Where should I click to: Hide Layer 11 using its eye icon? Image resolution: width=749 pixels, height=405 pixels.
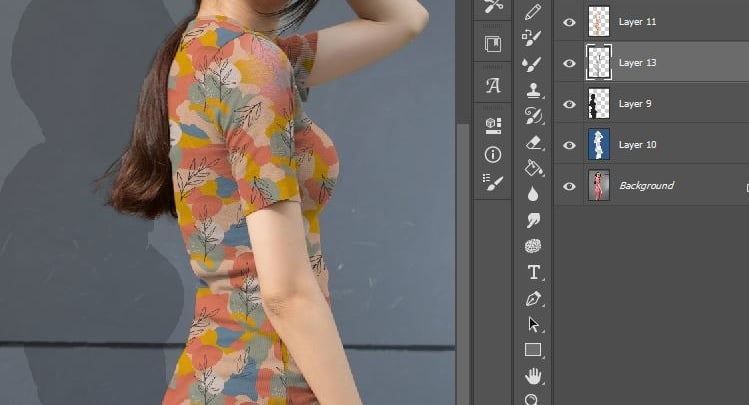coord(569,22)
